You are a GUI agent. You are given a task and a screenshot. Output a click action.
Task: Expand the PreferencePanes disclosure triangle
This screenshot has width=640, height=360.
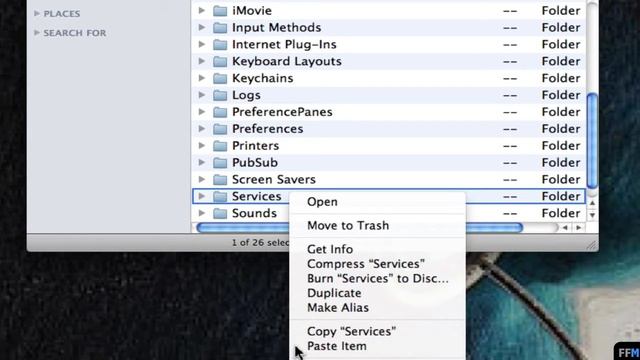click(202, 111)
